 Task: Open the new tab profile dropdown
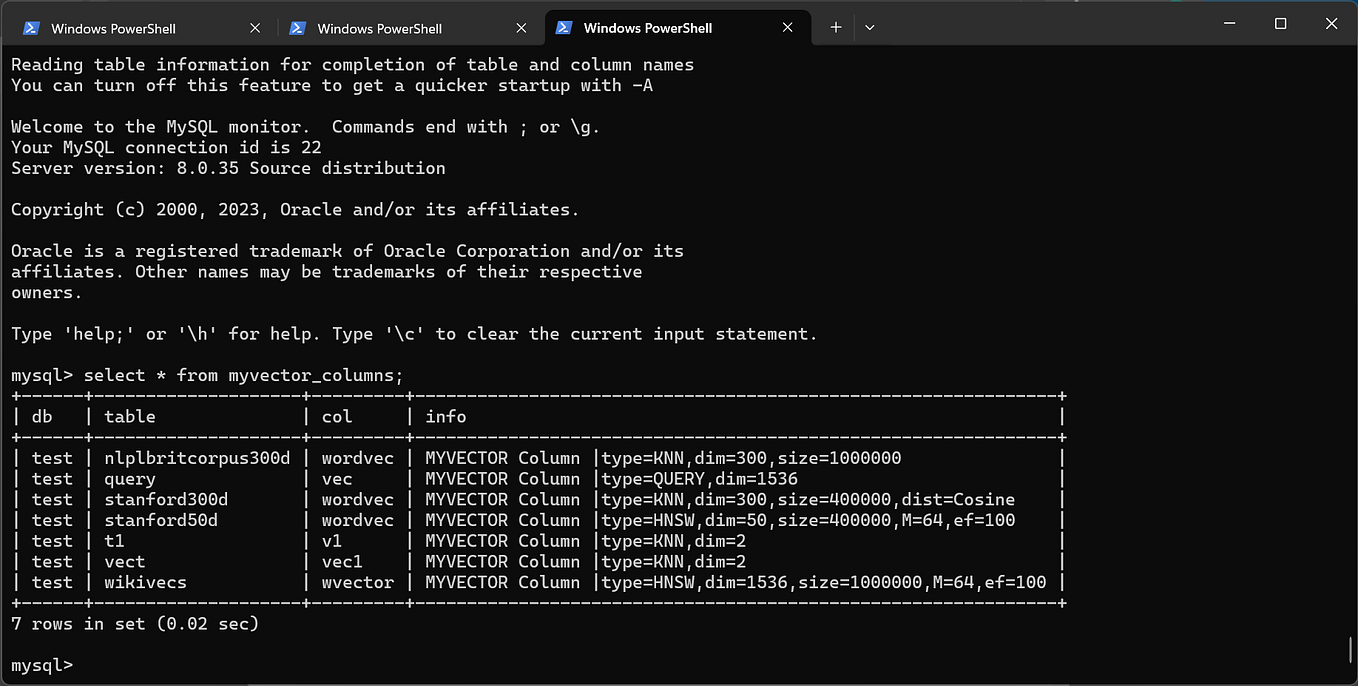(870, 28)
